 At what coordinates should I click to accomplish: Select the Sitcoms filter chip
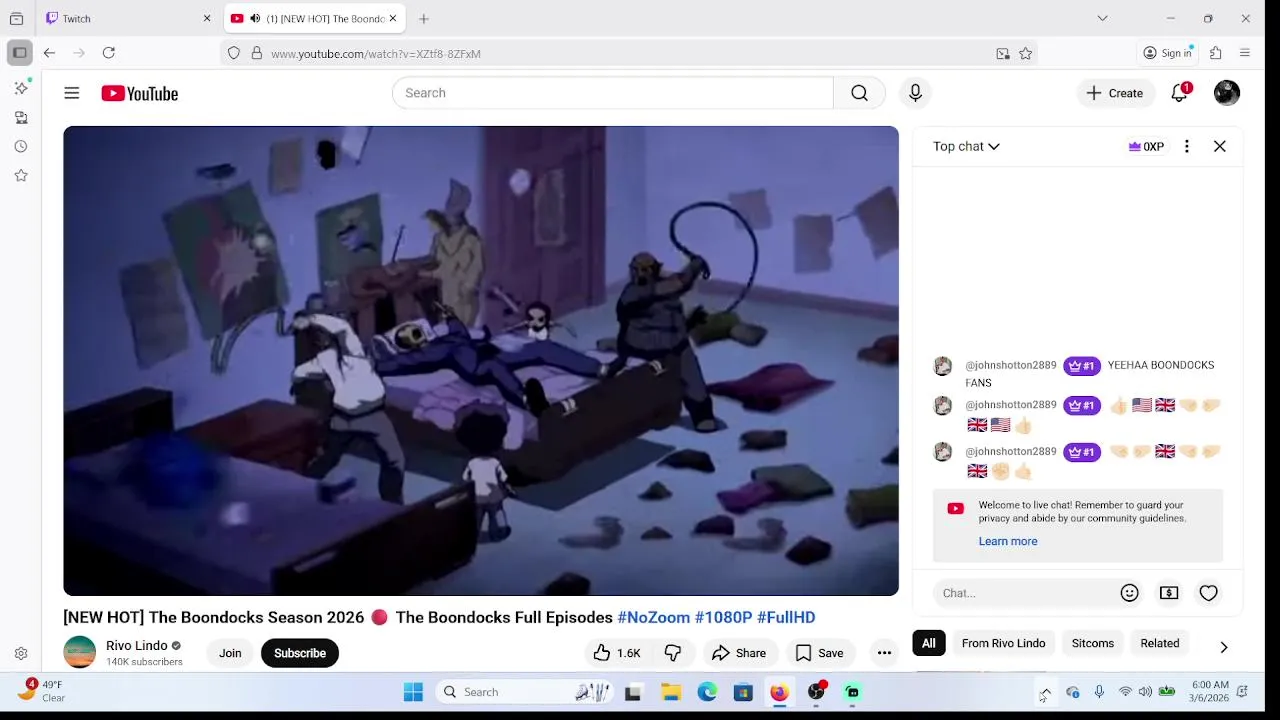[1092, 643]
